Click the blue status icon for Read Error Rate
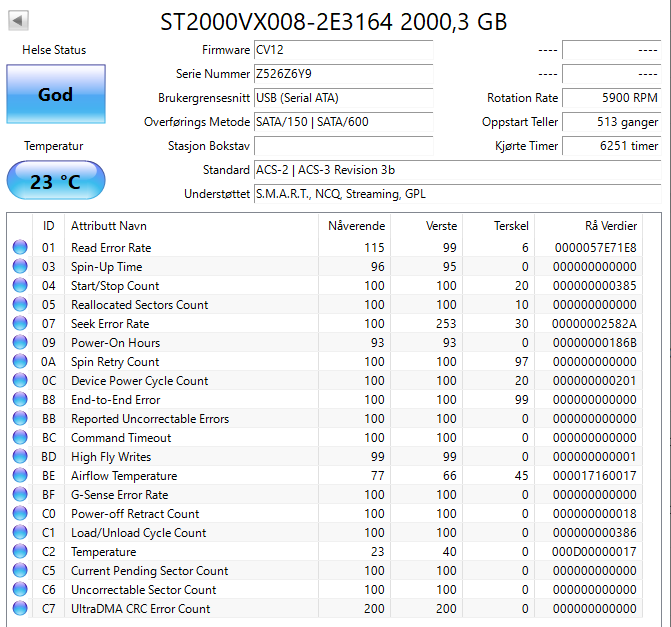 (20, 248)
